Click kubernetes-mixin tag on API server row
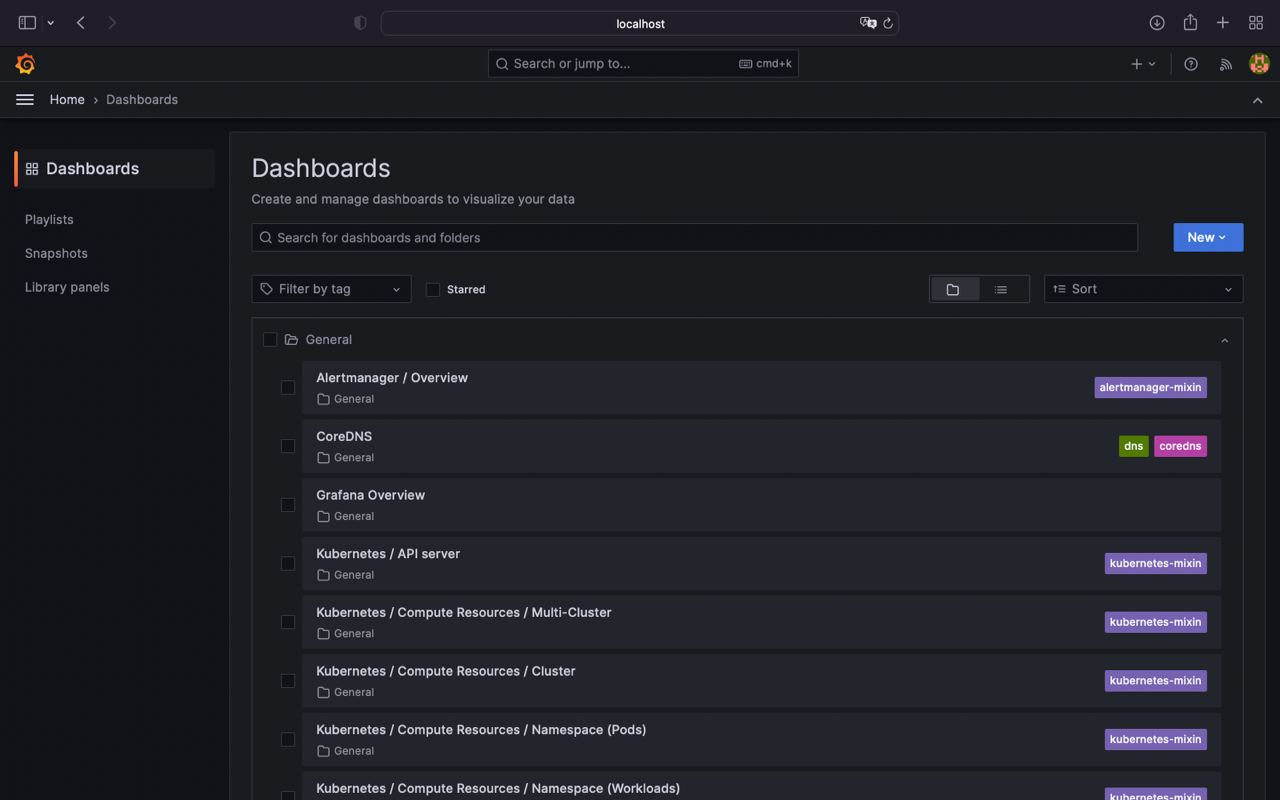Viewport: 1280px width, 800px height. click(x=1155, y=563)
